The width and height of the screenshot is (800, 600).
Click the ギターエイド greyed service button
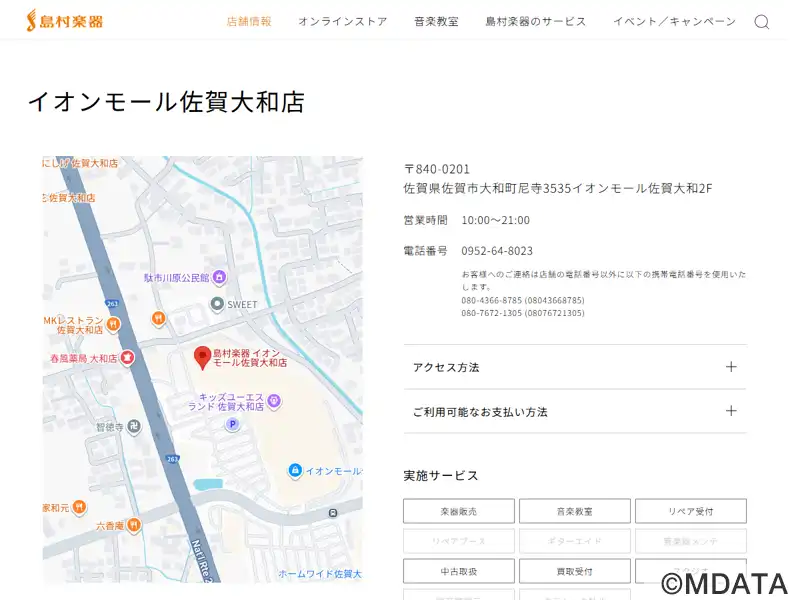click(574, 541)
